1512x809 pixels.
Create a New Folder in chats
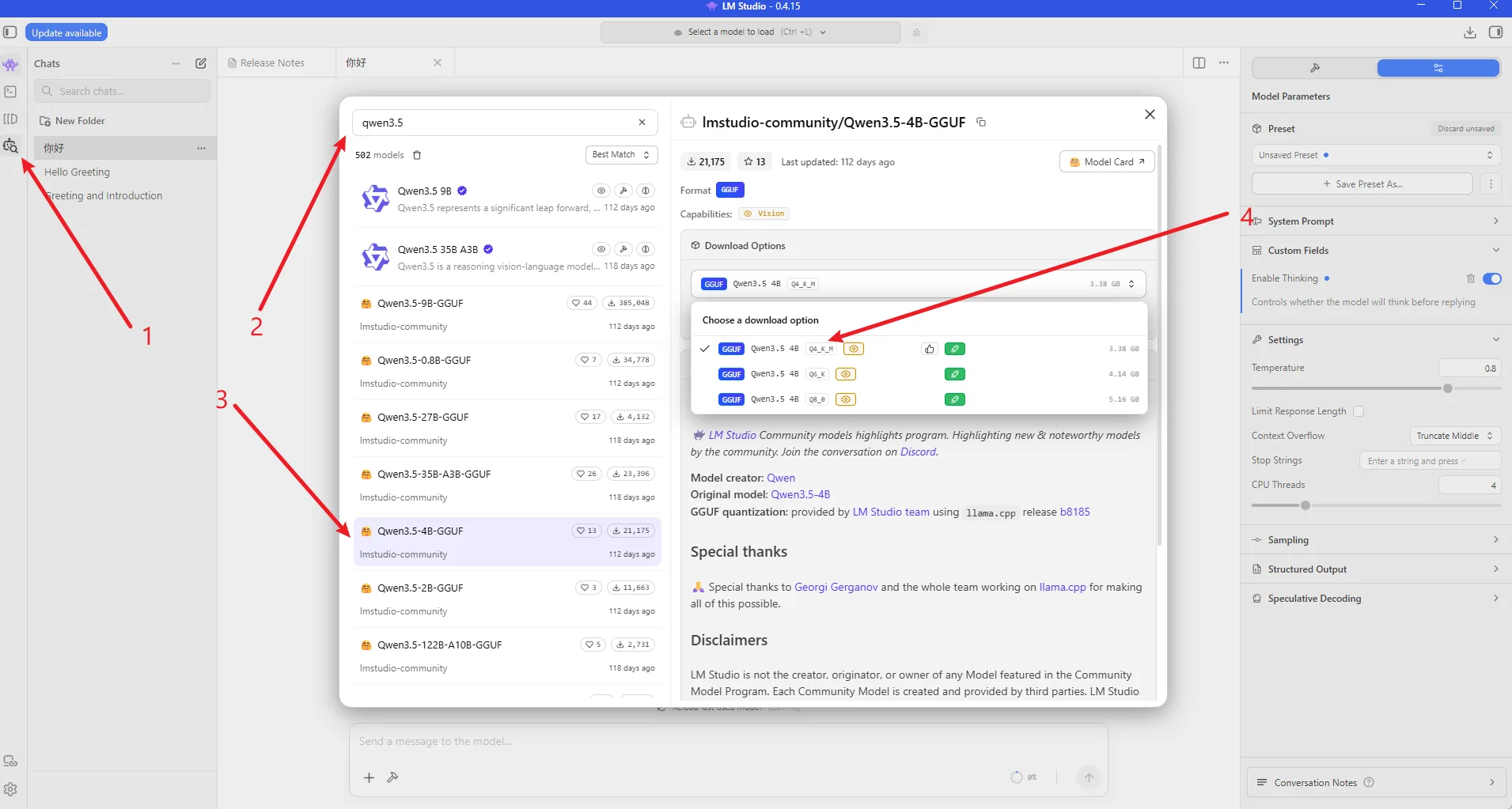coord(72,121)
